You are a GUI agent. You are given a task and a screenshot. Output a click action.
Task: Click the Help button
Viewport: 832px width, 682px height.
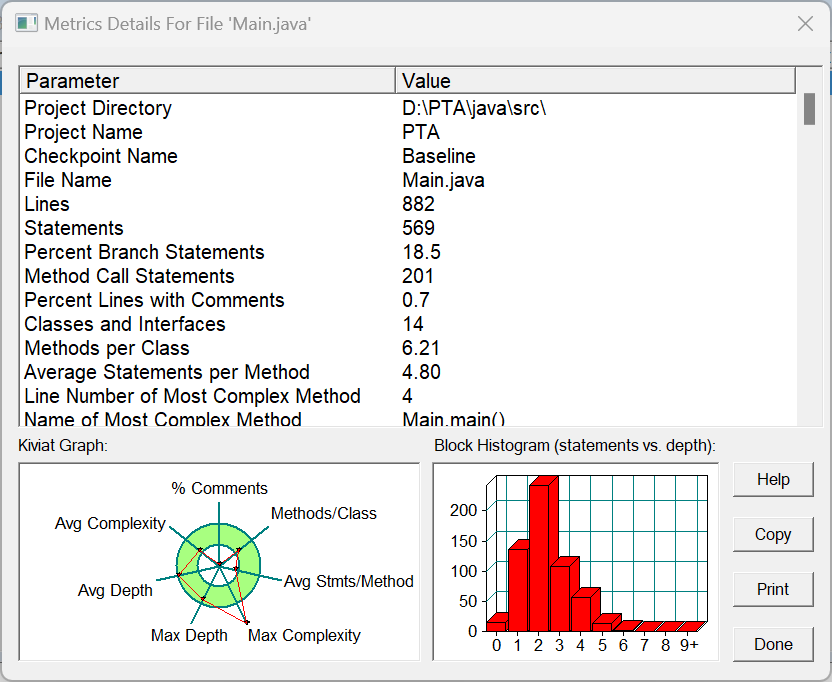pyautogui.click(x=773, y=479)
